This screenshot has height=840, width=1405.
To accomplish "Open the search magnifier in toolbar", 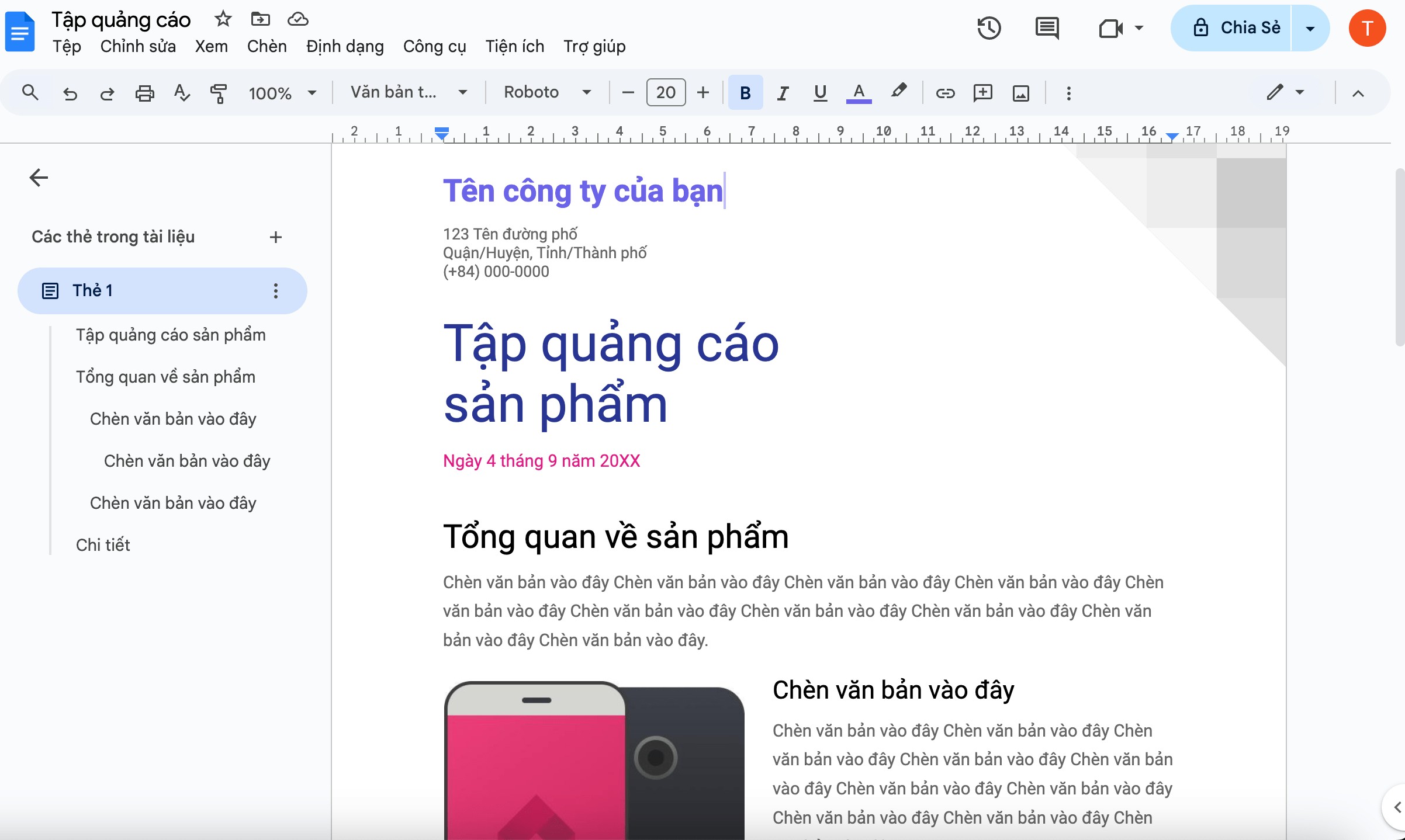I will (x=30, y=92).
